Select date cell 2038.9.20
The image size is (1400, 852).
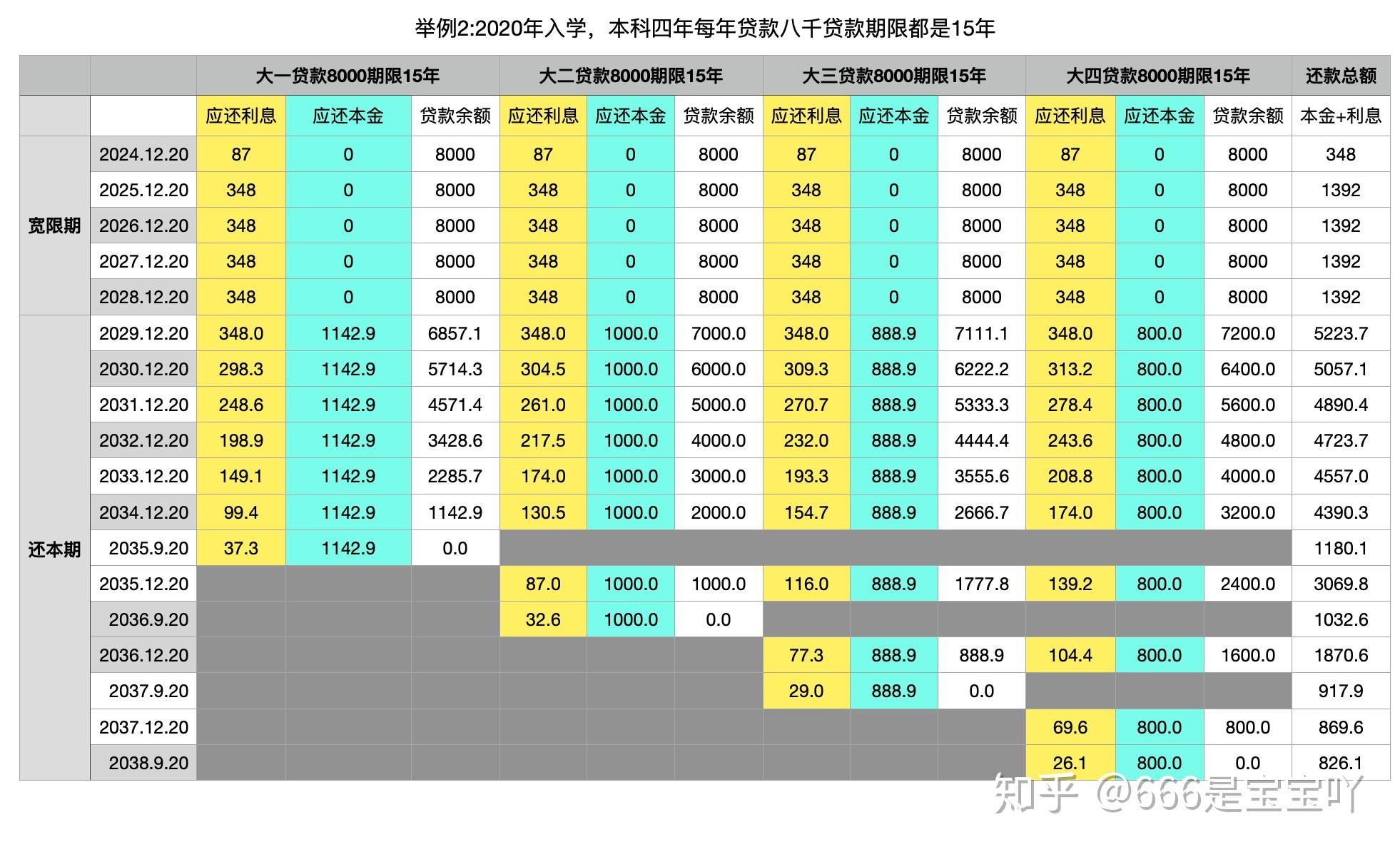pos(143,763)
